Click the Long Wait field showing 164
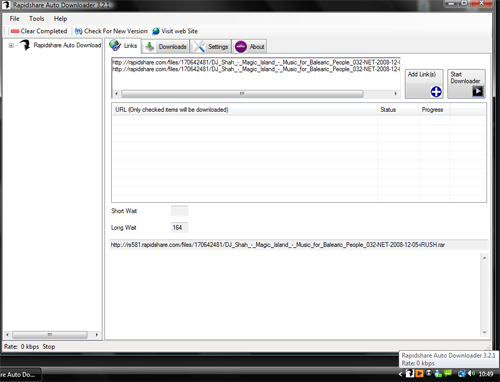Screen dimensions: 500x382 (x=179, y=227)
